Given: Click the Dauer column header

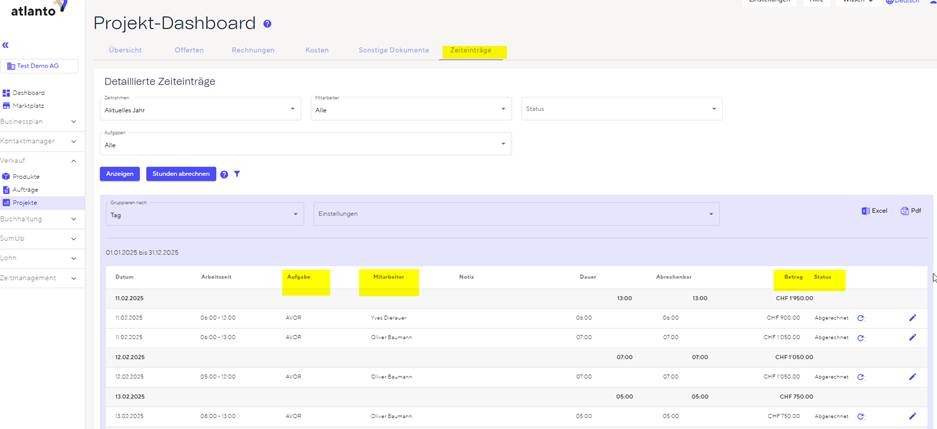Looking at the screenshot, I should [x=588, y=277].
